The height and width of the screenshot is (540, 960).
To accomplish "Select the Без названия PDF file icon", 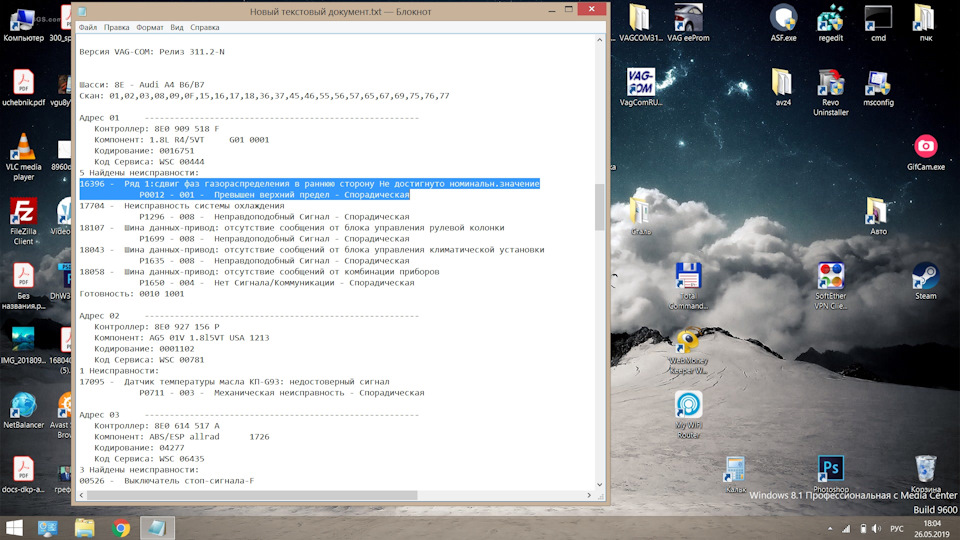I will pyautogui.click(x=23, y=286).
